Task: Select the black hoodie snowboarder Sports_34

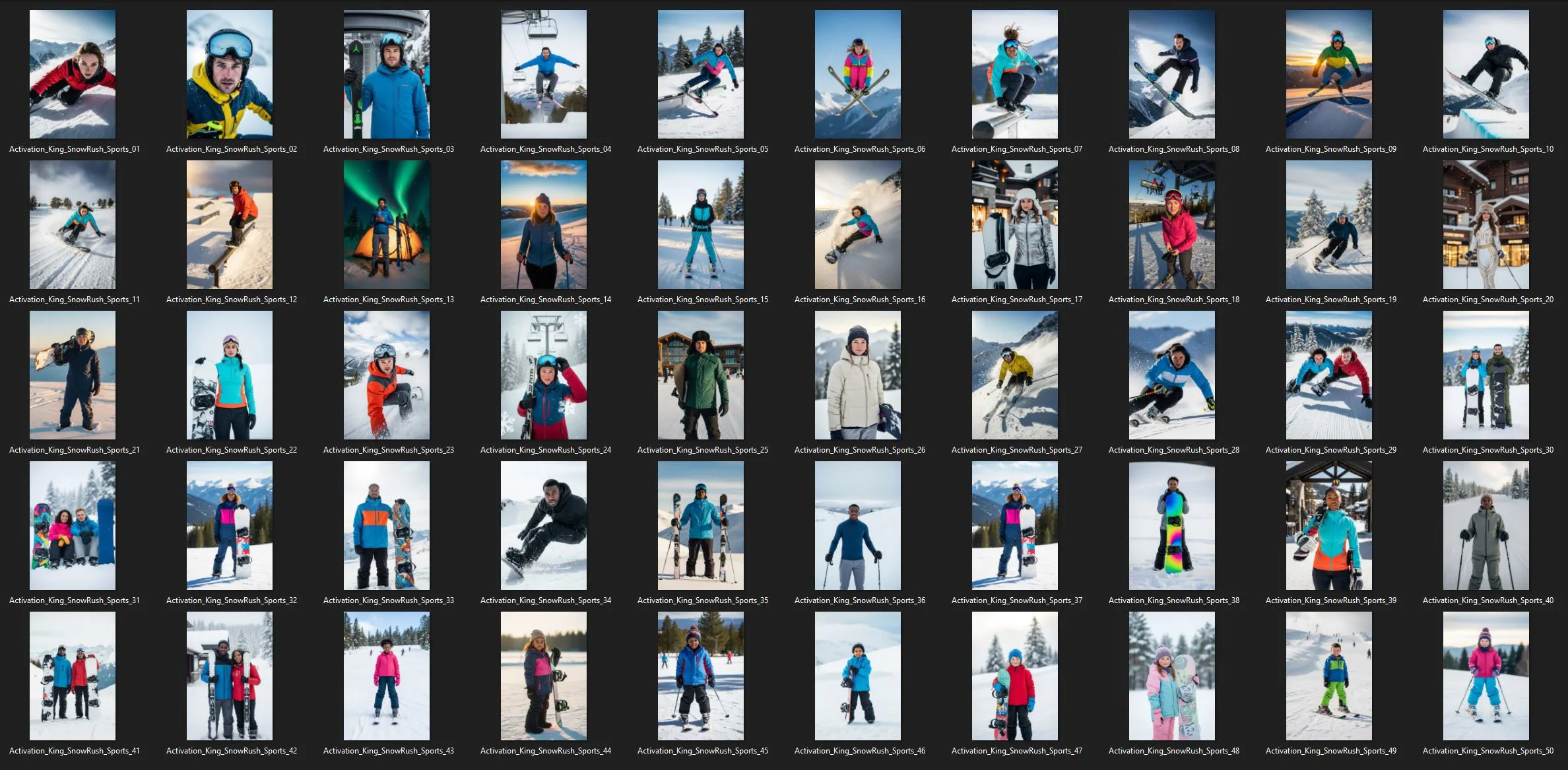Action: (544, 525)
